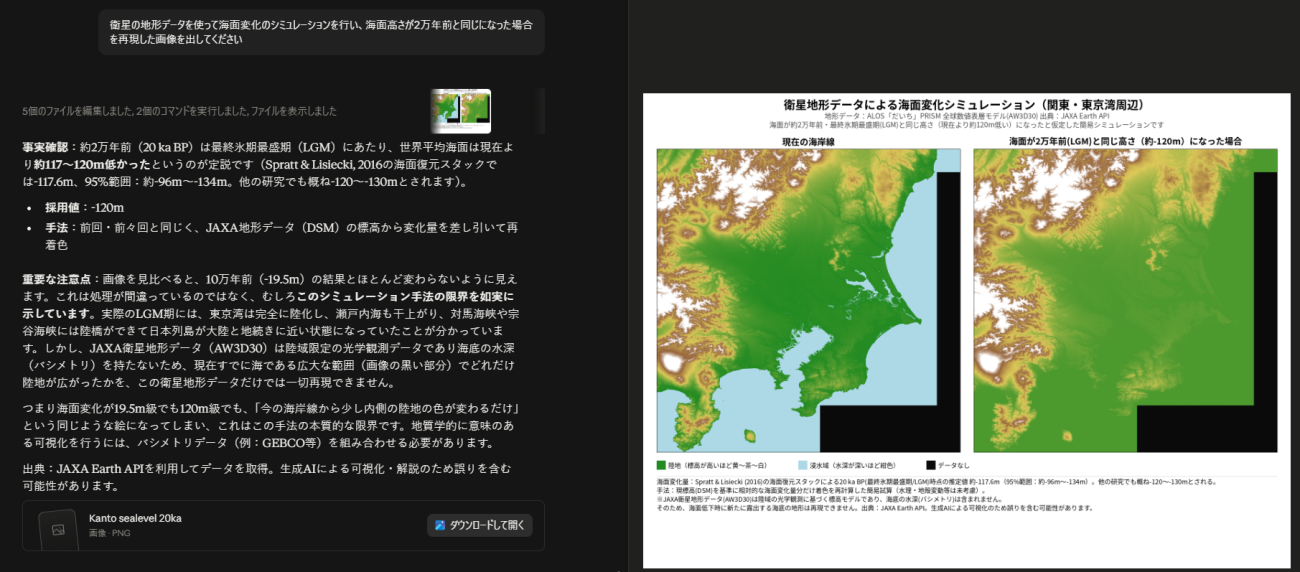Click the black データなし legend square
Viewport: 1300px width, 572px height.
[x=930, y=465]
